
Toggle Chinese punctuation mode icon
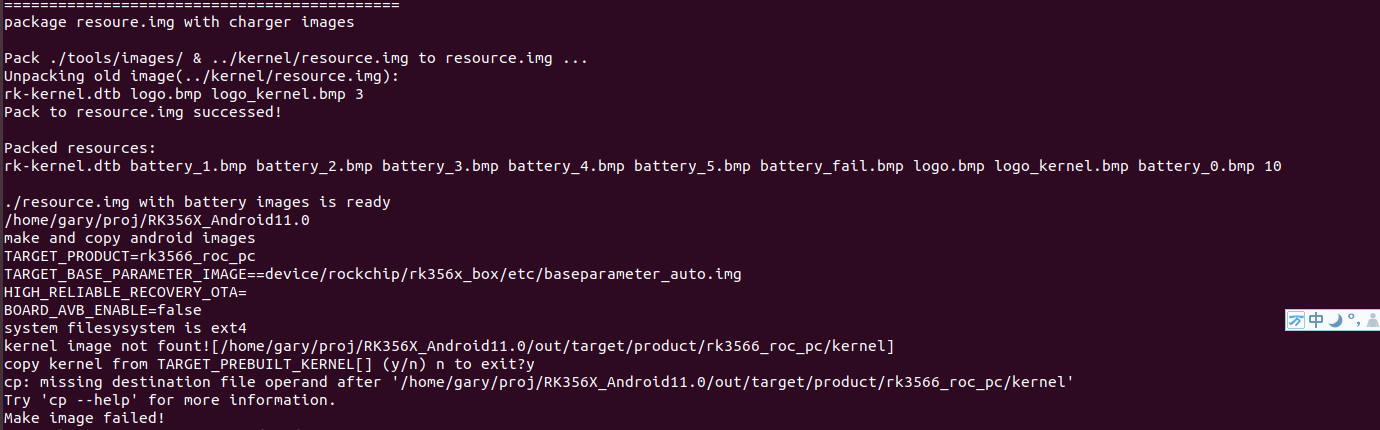point(1353,320)
